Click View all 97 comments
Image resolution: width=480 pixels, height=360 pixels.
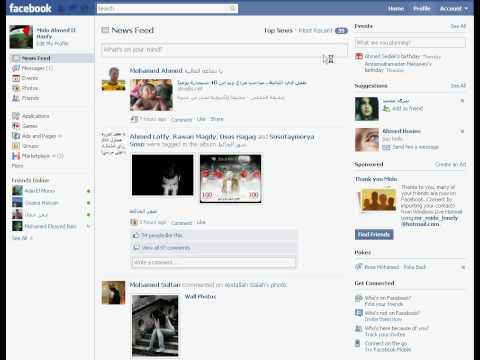(x=166, y=248)
